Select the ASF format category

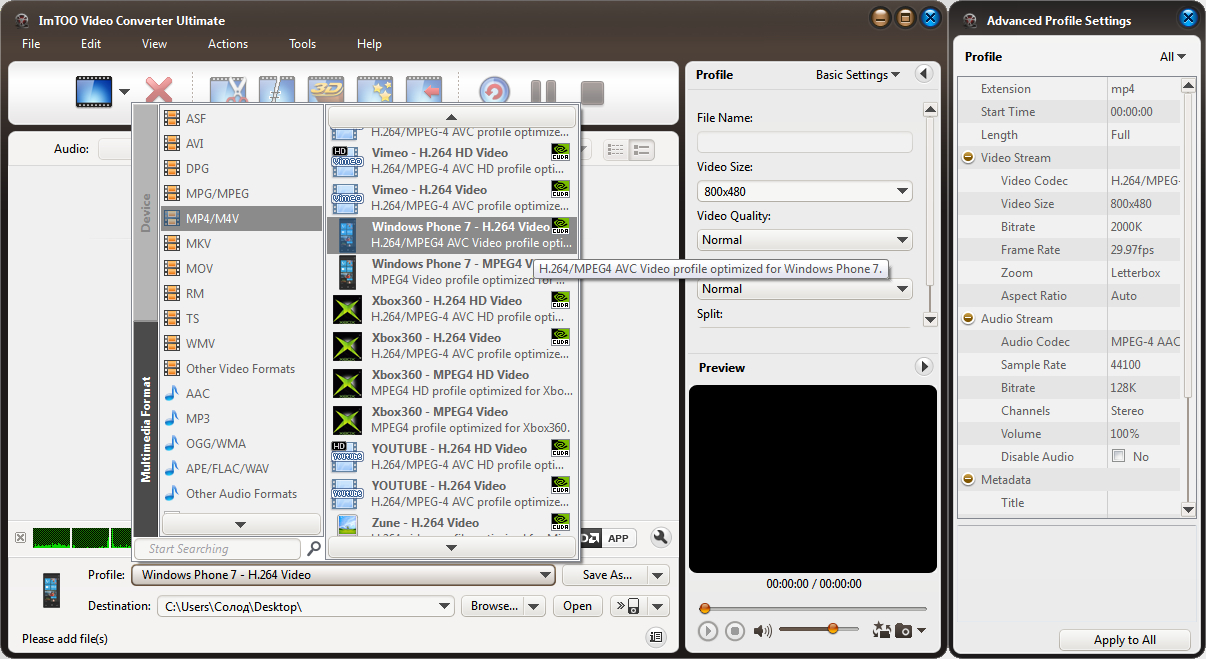241,118
